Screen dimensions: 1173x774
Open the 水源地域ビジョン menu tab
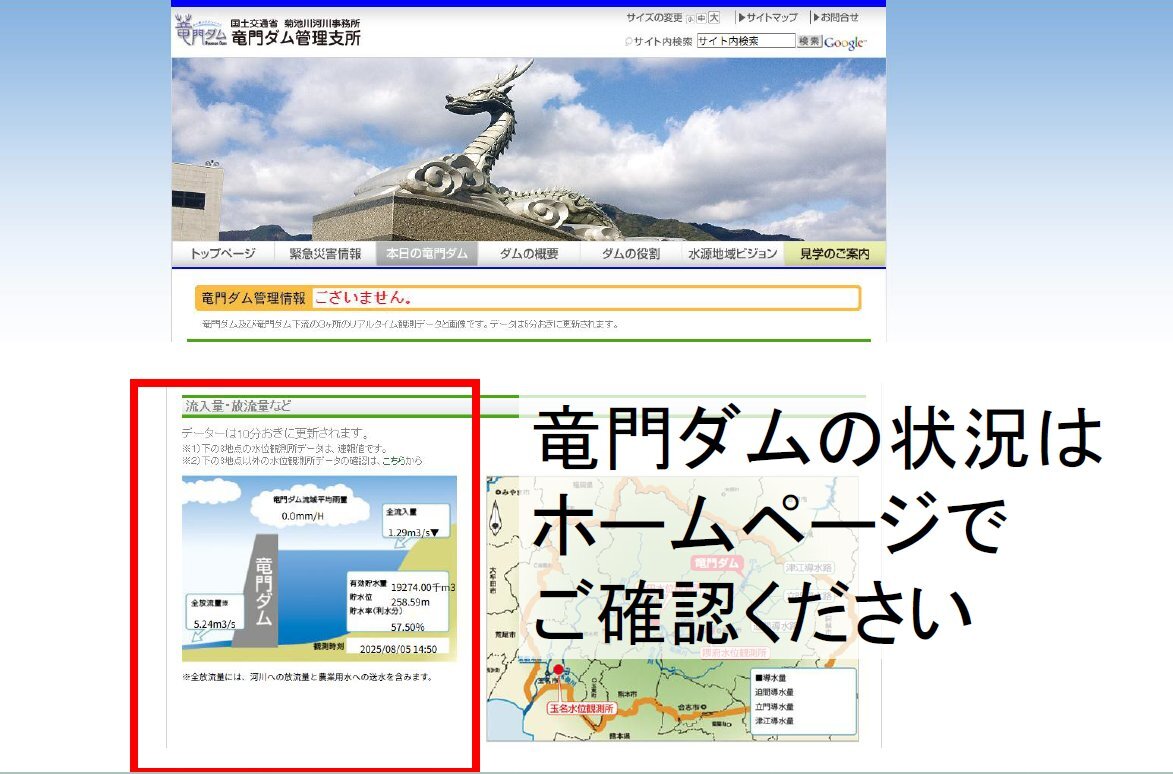733,254
